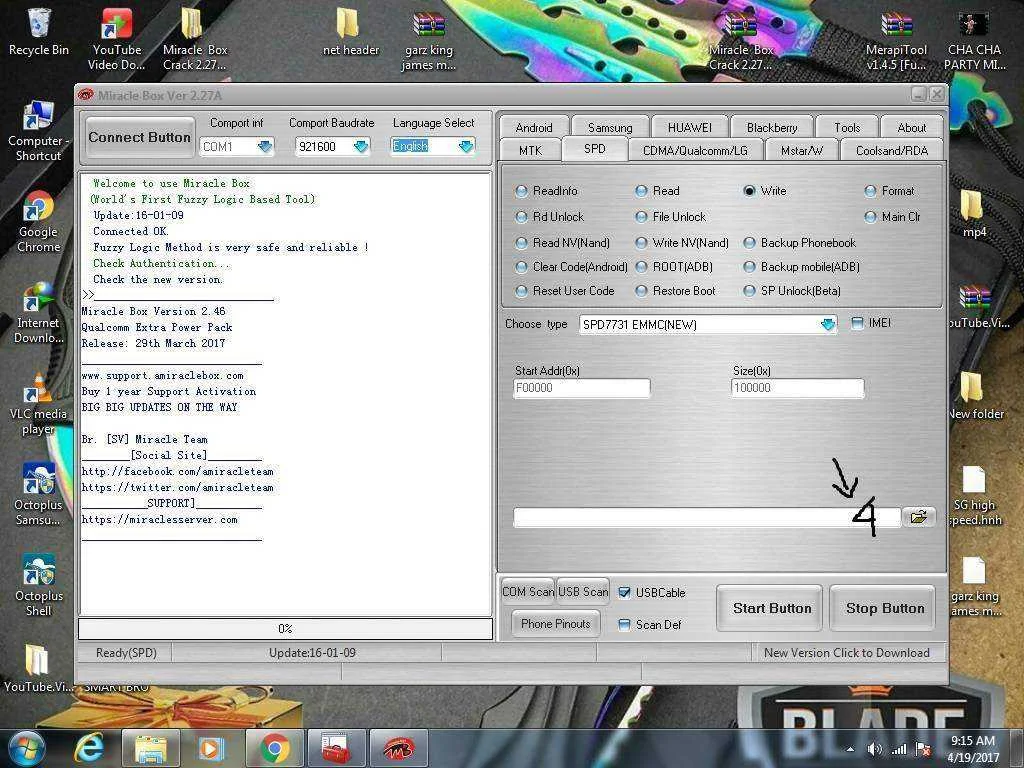Click New Version Click to Download

point(846,652)
